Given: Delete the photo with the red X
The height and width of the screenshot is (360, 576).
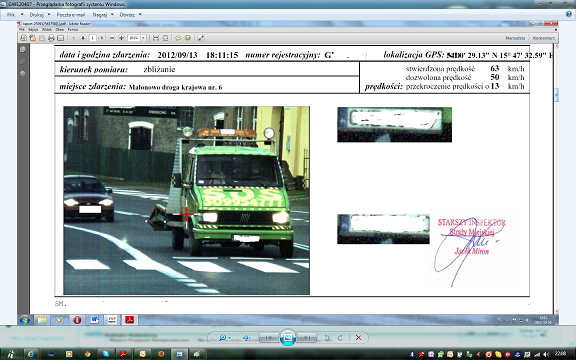Looking at the screenshot, I should coord(358,338).
